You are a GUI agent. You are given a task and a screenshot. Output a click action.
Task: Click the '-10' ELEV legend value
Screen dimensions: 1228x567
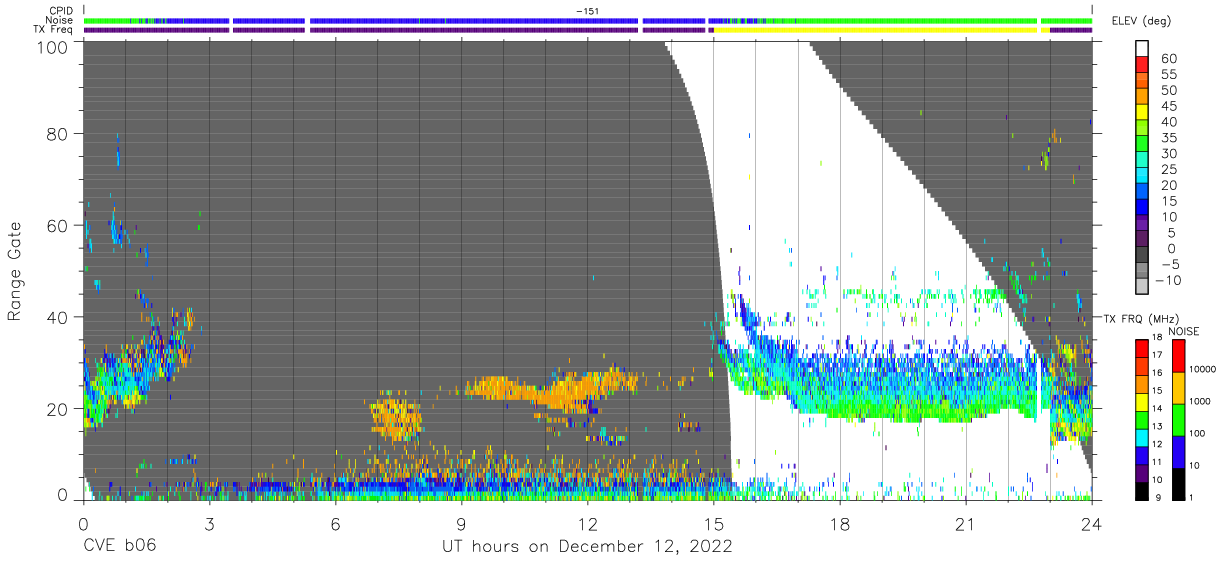[1169, 281]
